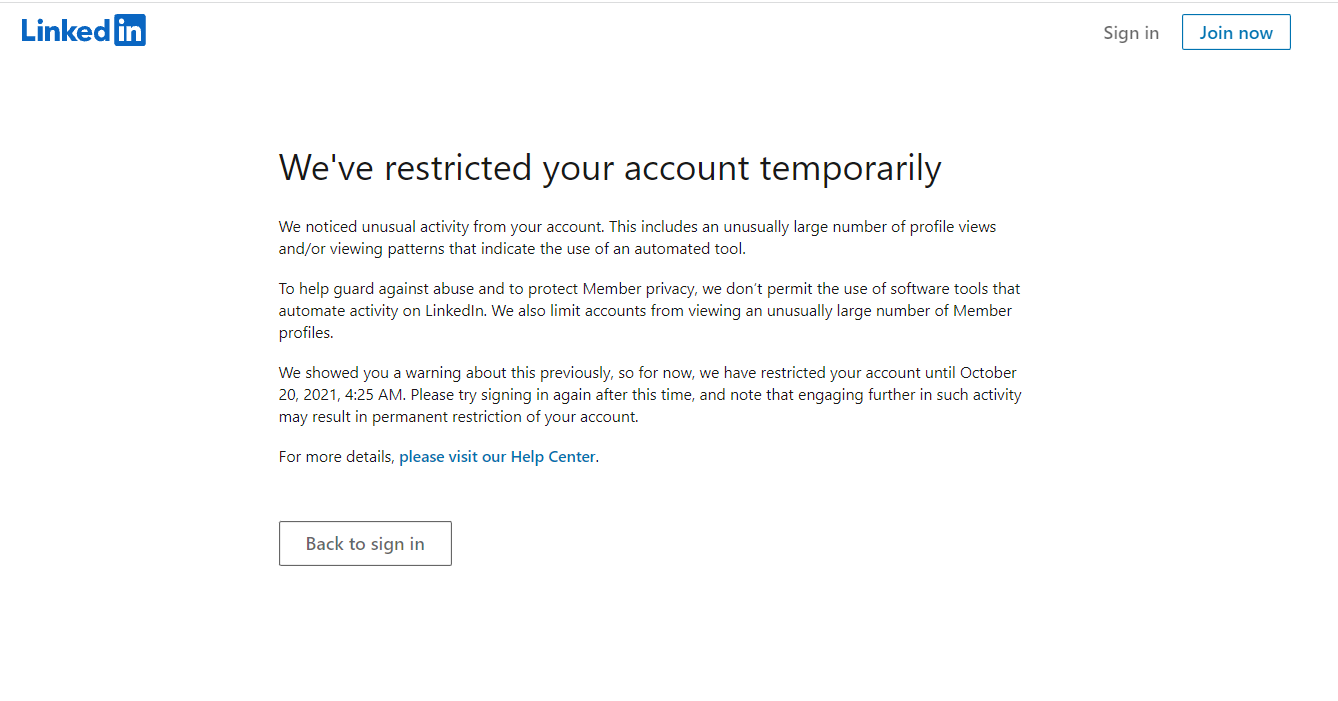This screenshot has height=701, width=1338.
Task: Click the word "temporarily" in the heading
Action: point(850,168)
